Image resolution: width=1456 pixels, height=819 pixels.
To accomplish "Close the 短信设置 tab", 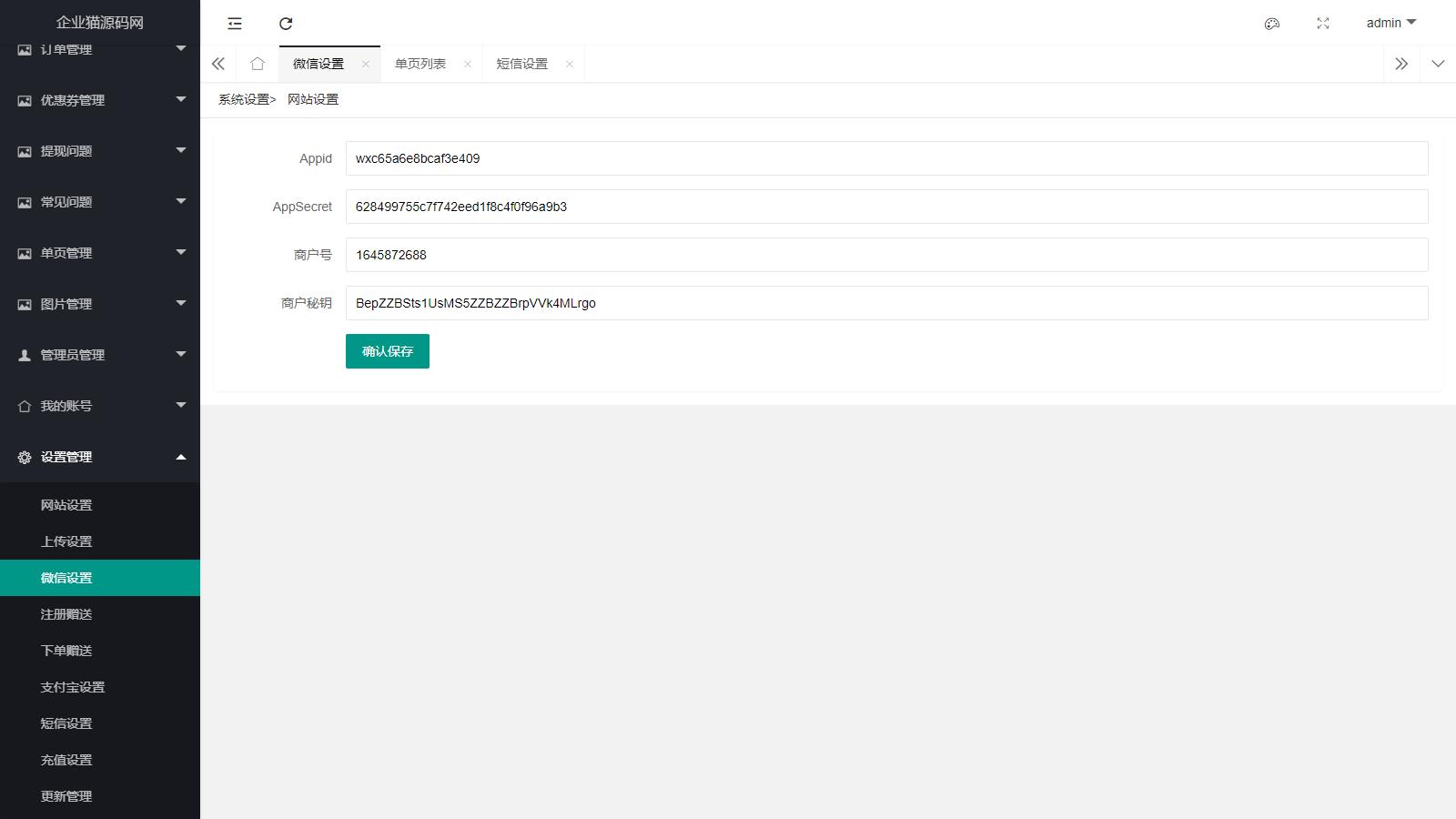I will tap(570, 64).
